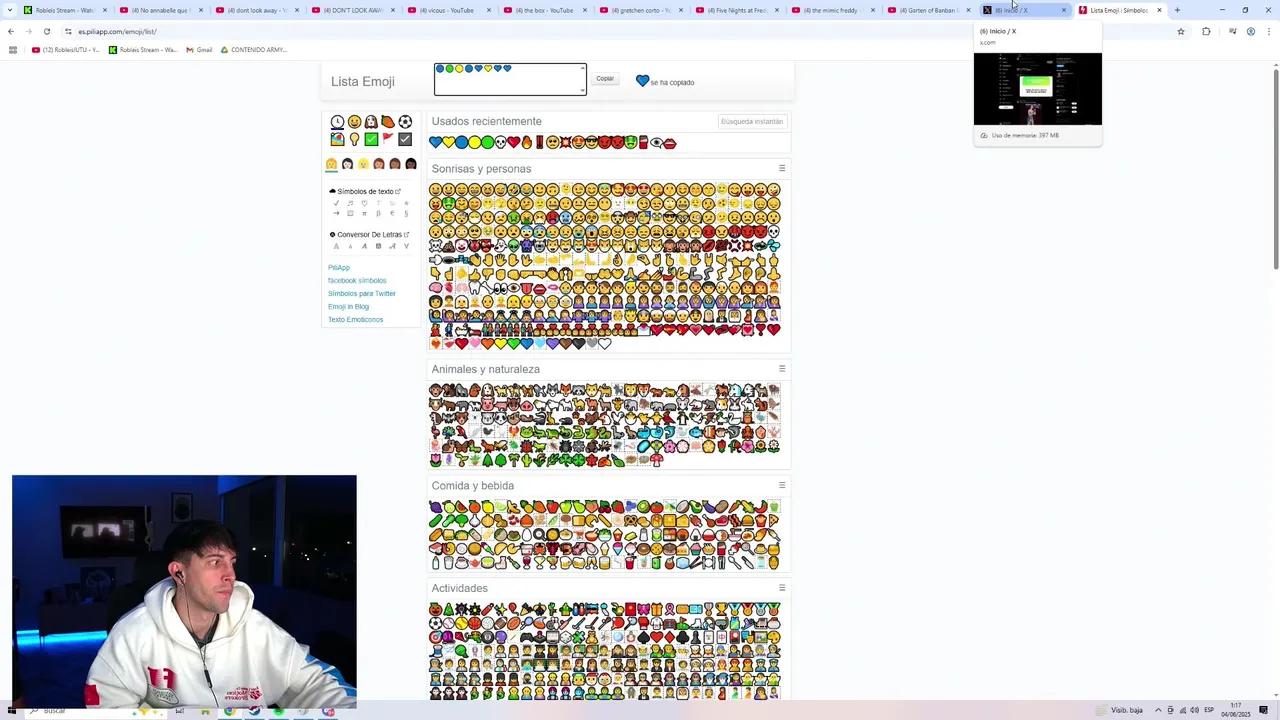The width and height of the screenshot is (1280, 720).
Task: Click the Búsqueda instantánea search field
Action: (752, 121)
